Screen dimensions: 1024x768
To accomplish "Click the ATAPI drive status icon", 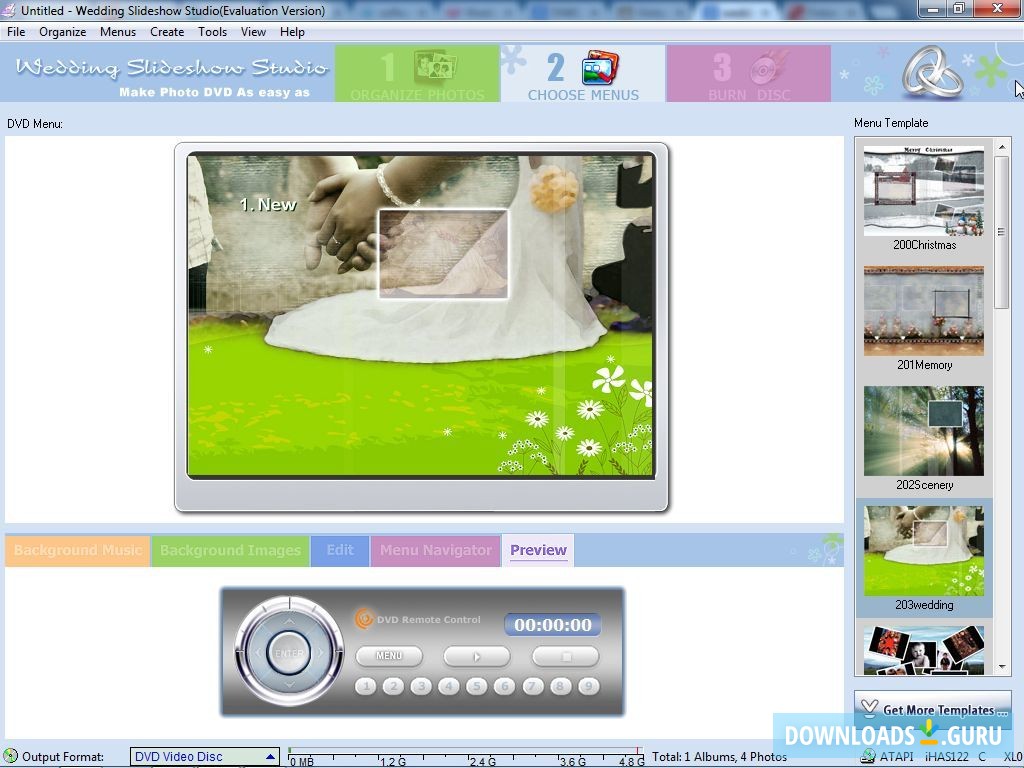I will pyautogui.click(x=868, y=757).
